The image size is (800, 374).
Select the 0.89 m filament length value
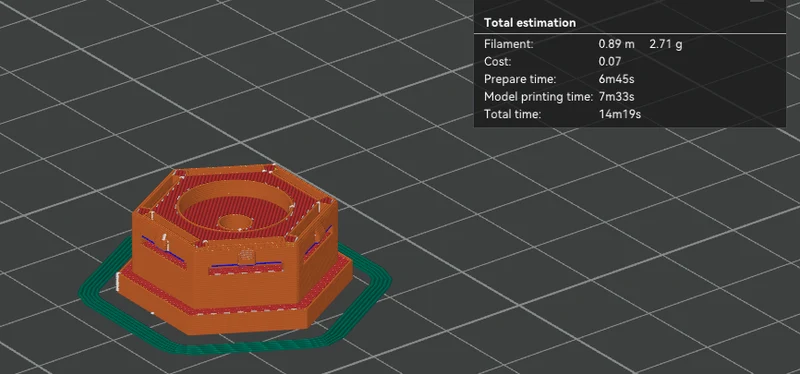click(x=616, y=44)
